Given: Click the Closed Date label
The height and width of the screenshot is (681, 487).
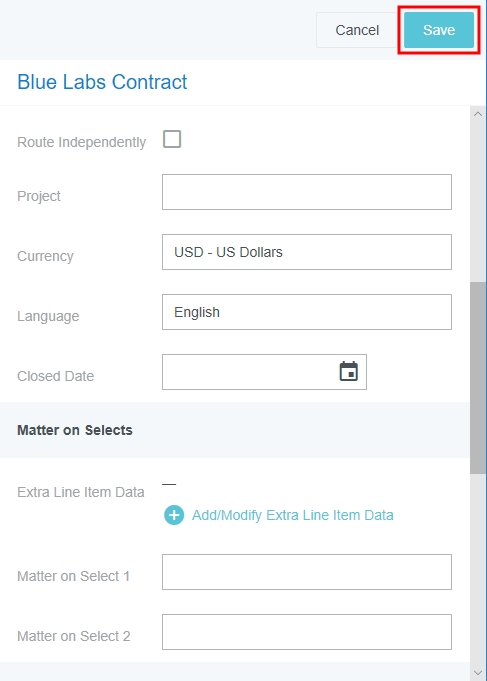Looking at the screenshot, I should [55, 376].
